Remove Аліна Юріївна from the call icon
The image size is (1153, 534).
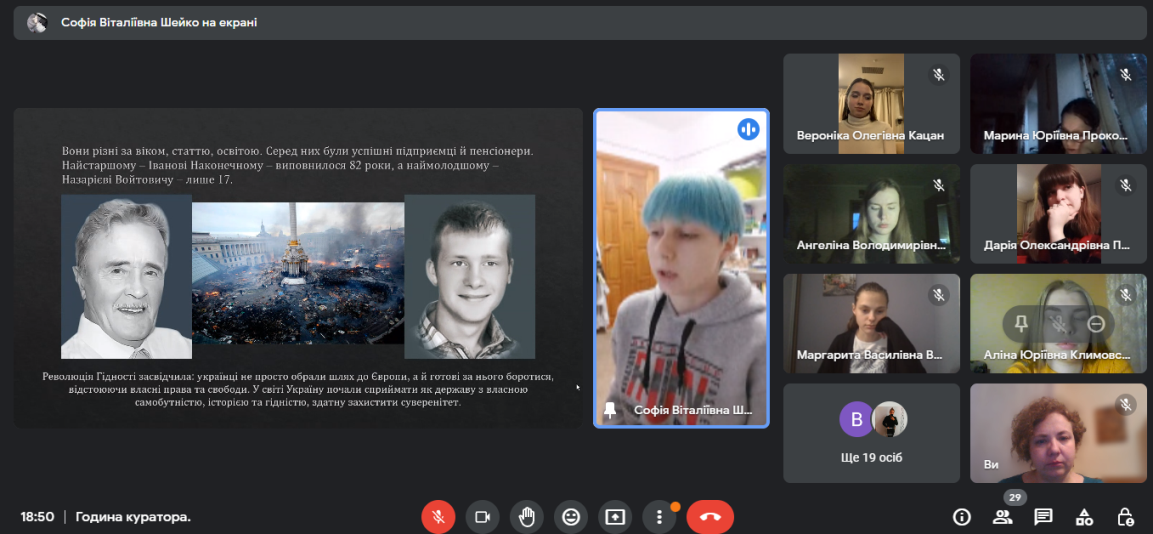pos(1097,323)
